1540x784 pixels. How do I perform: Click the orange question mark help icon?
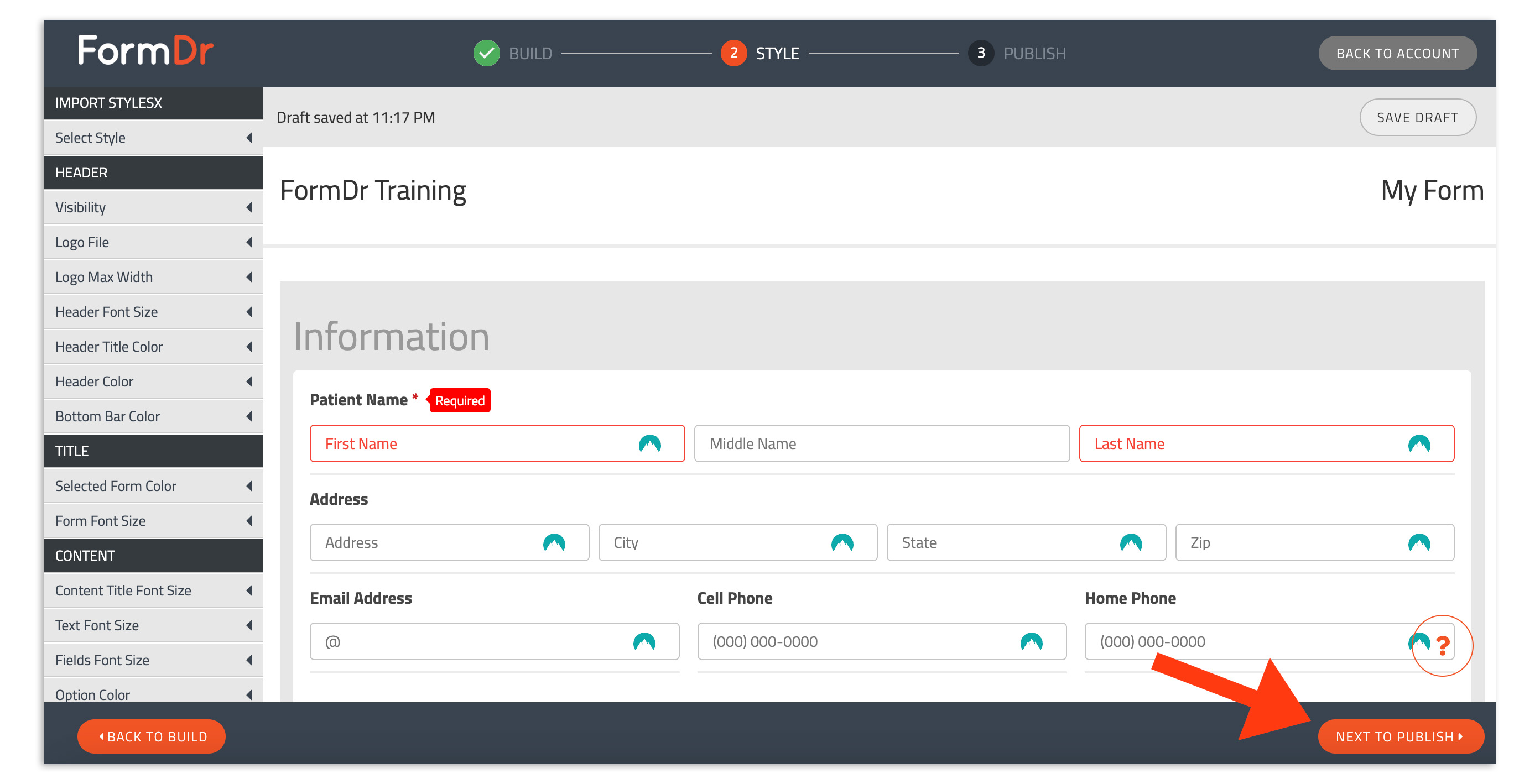(1443, 645)
